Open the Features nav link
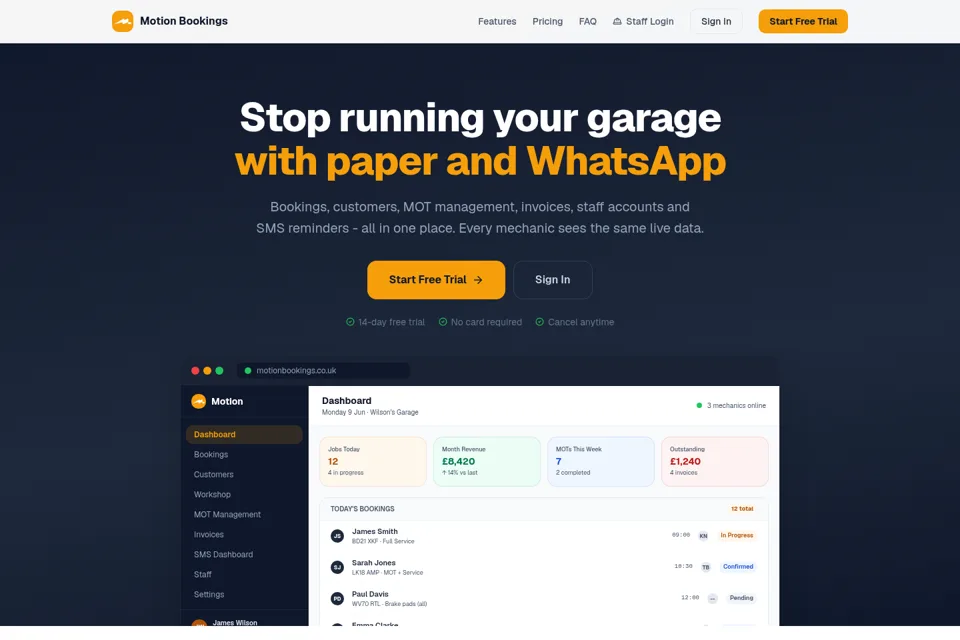This screenshot has height=640, width=960. click(x=497, y=21)
